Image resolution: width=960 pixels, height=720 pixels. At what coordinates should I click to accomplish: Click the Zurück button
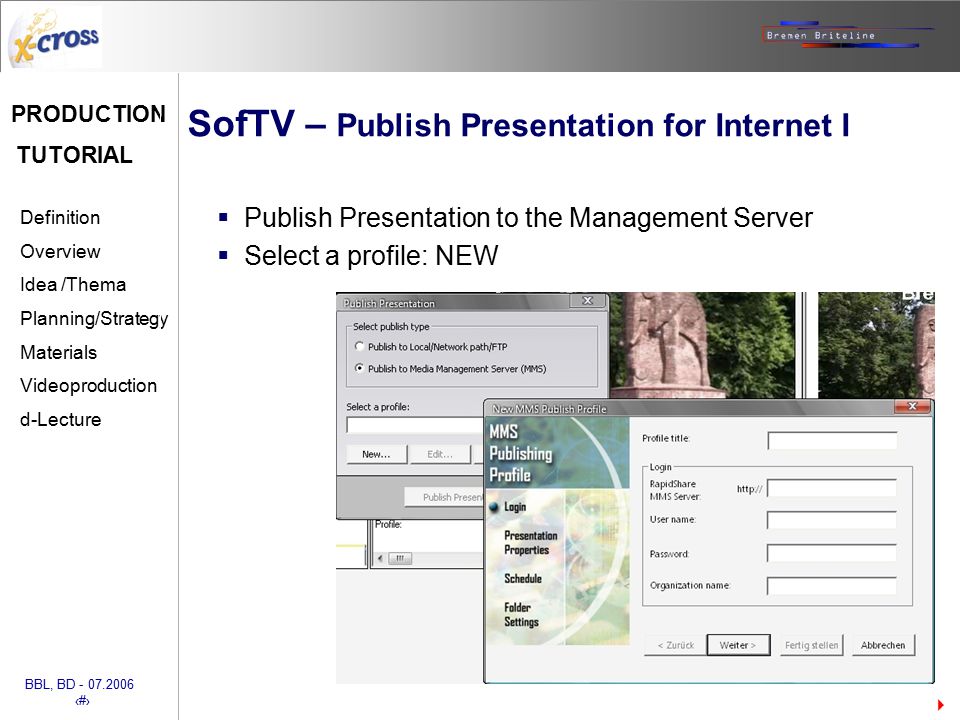(675, 645)
